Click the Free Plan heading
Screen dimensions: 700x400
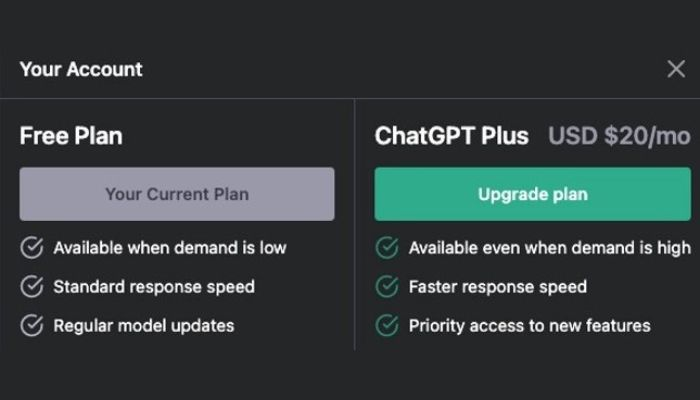pos(71,136)
